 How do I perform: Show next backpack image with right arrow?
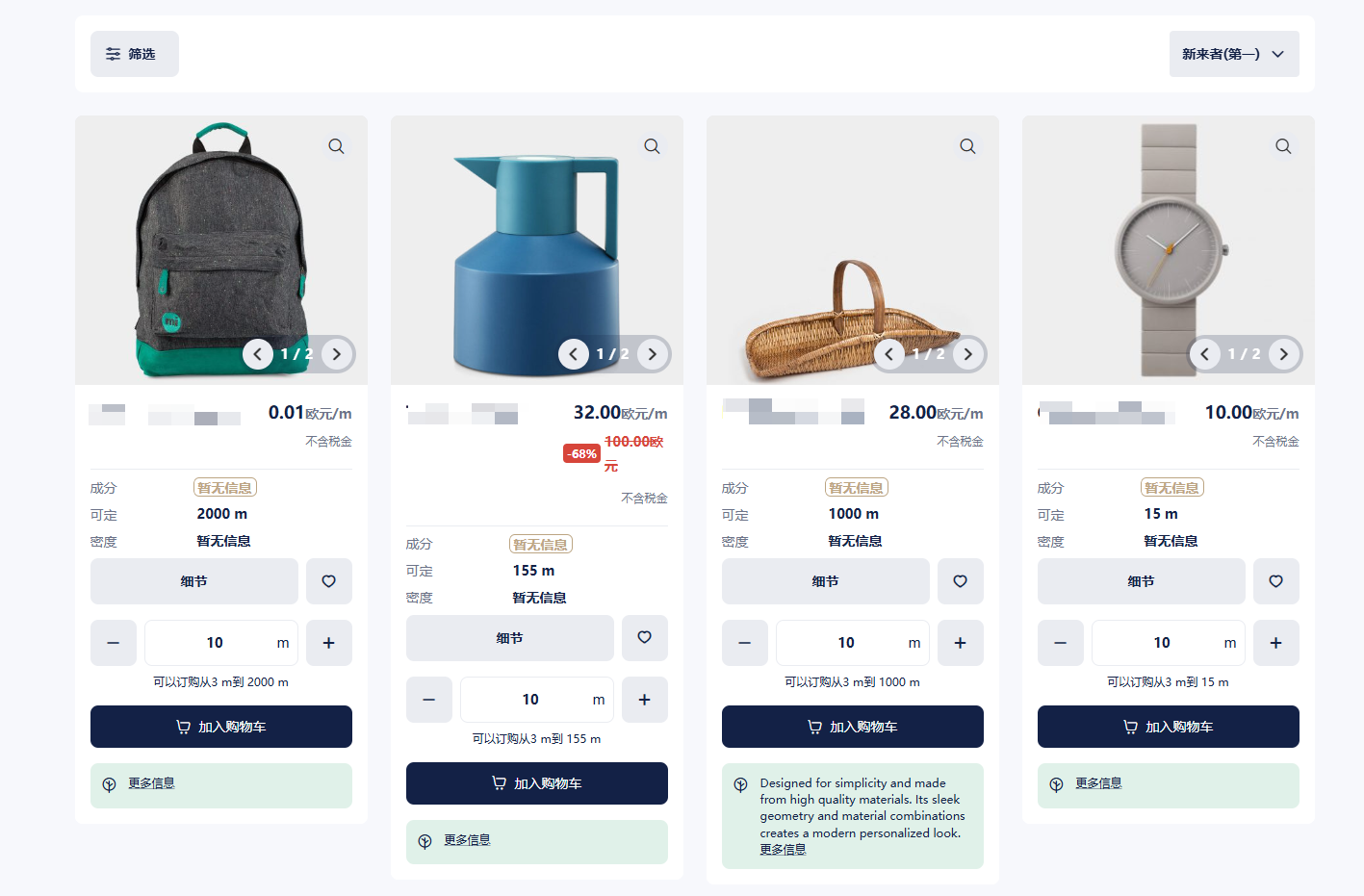336,354
